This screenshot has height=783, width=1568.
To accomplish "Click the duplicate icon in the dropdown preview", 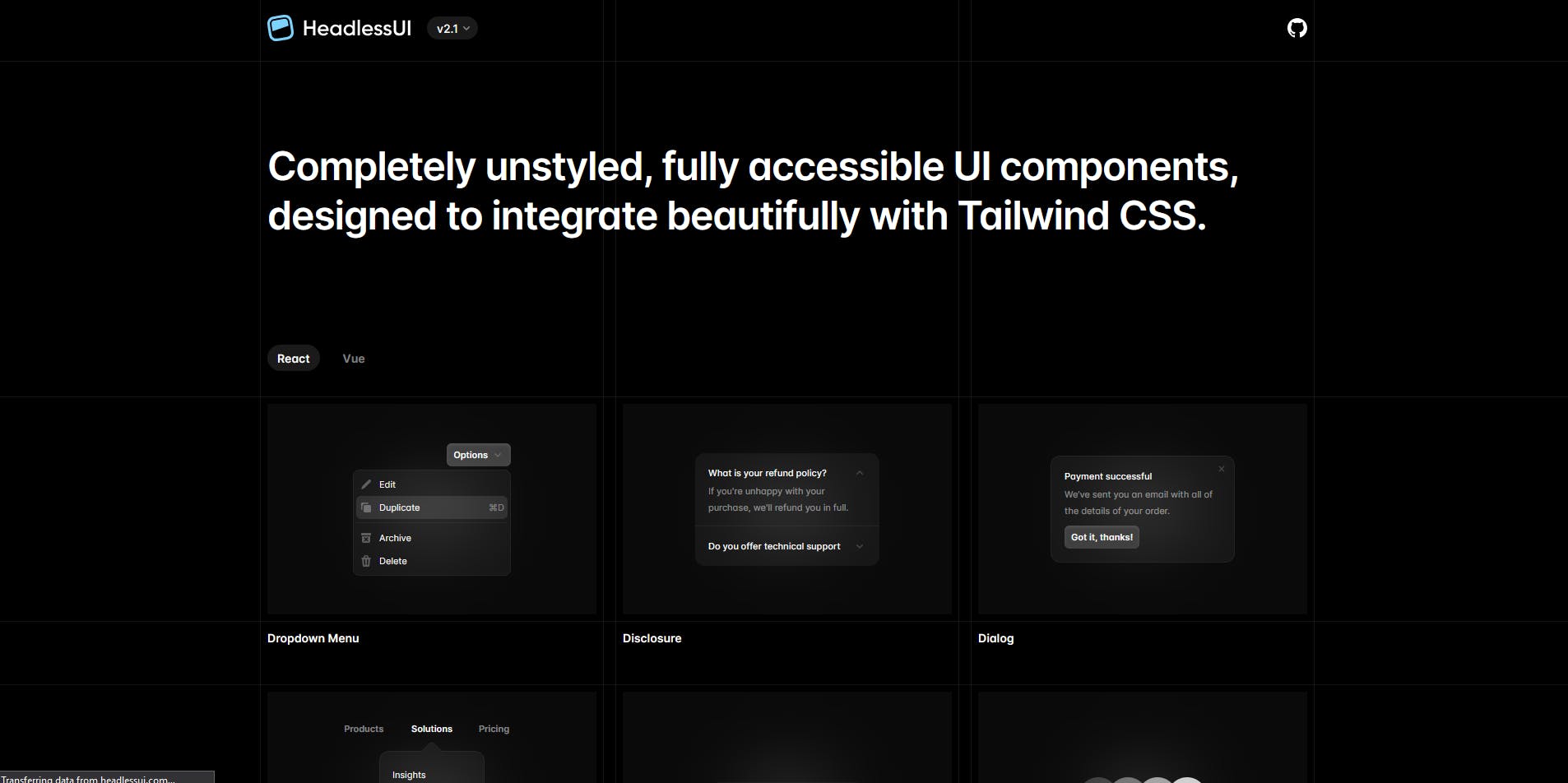I will coord(366,507).
